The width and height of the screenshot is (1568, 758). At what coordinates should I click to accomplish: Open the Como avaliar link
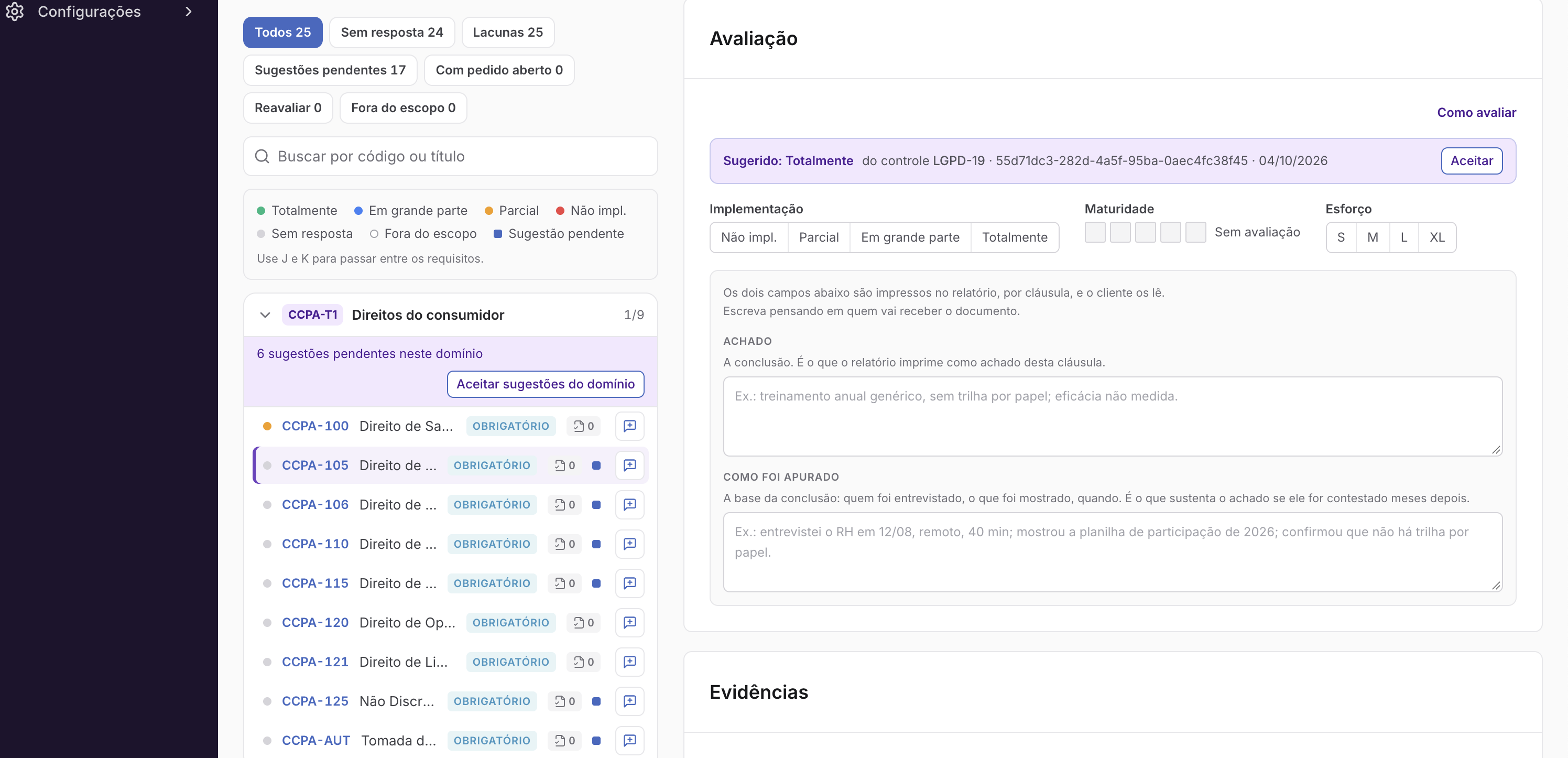coord(1476,113)
